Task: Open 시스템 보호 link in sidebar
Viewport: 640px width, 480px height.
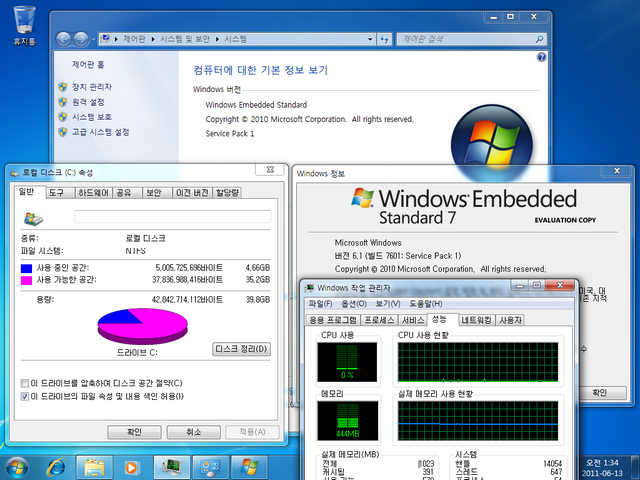Action: click(92, 117)
